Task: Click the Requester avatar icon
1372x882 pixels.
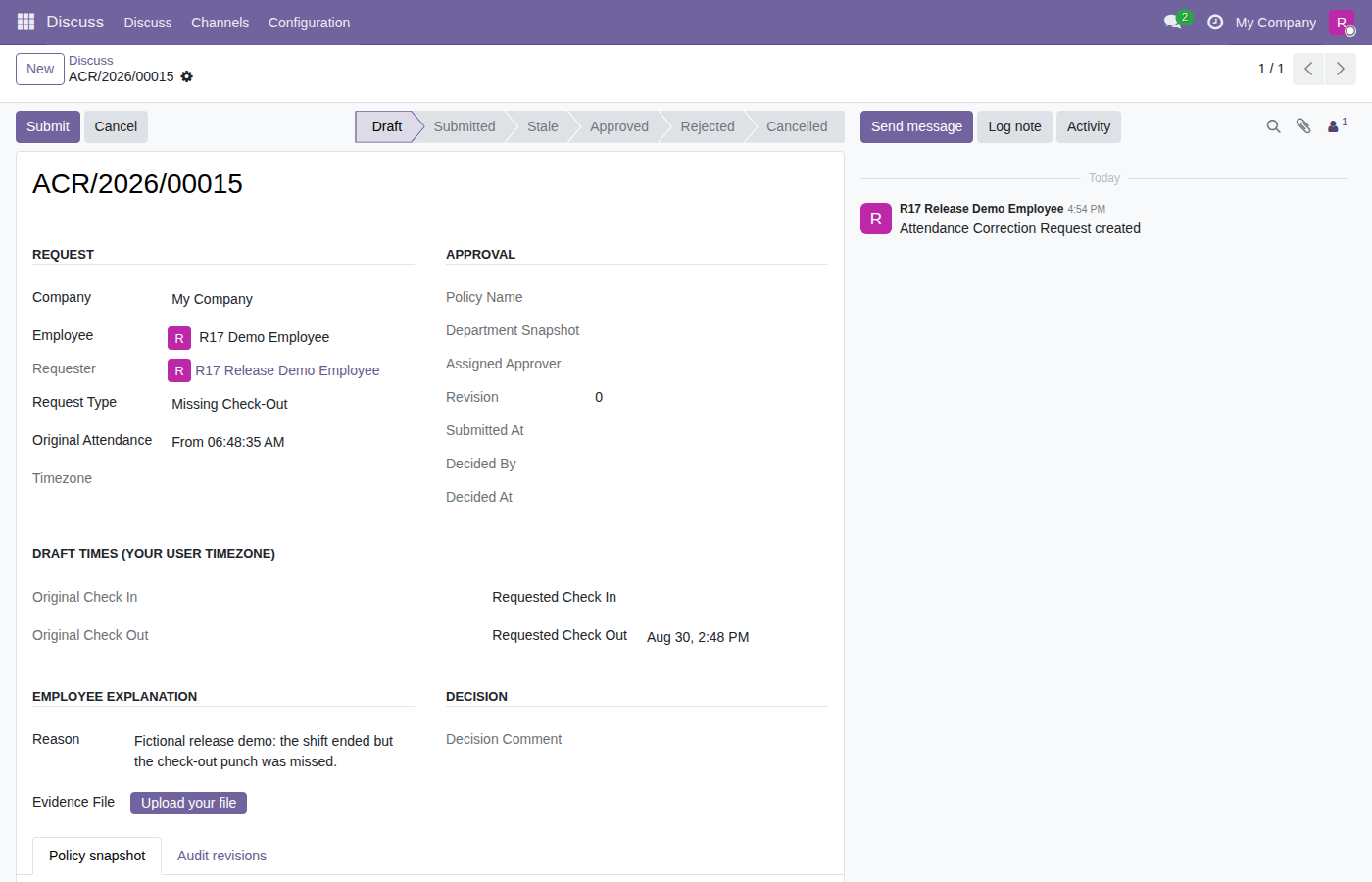Action: [179, 370]
